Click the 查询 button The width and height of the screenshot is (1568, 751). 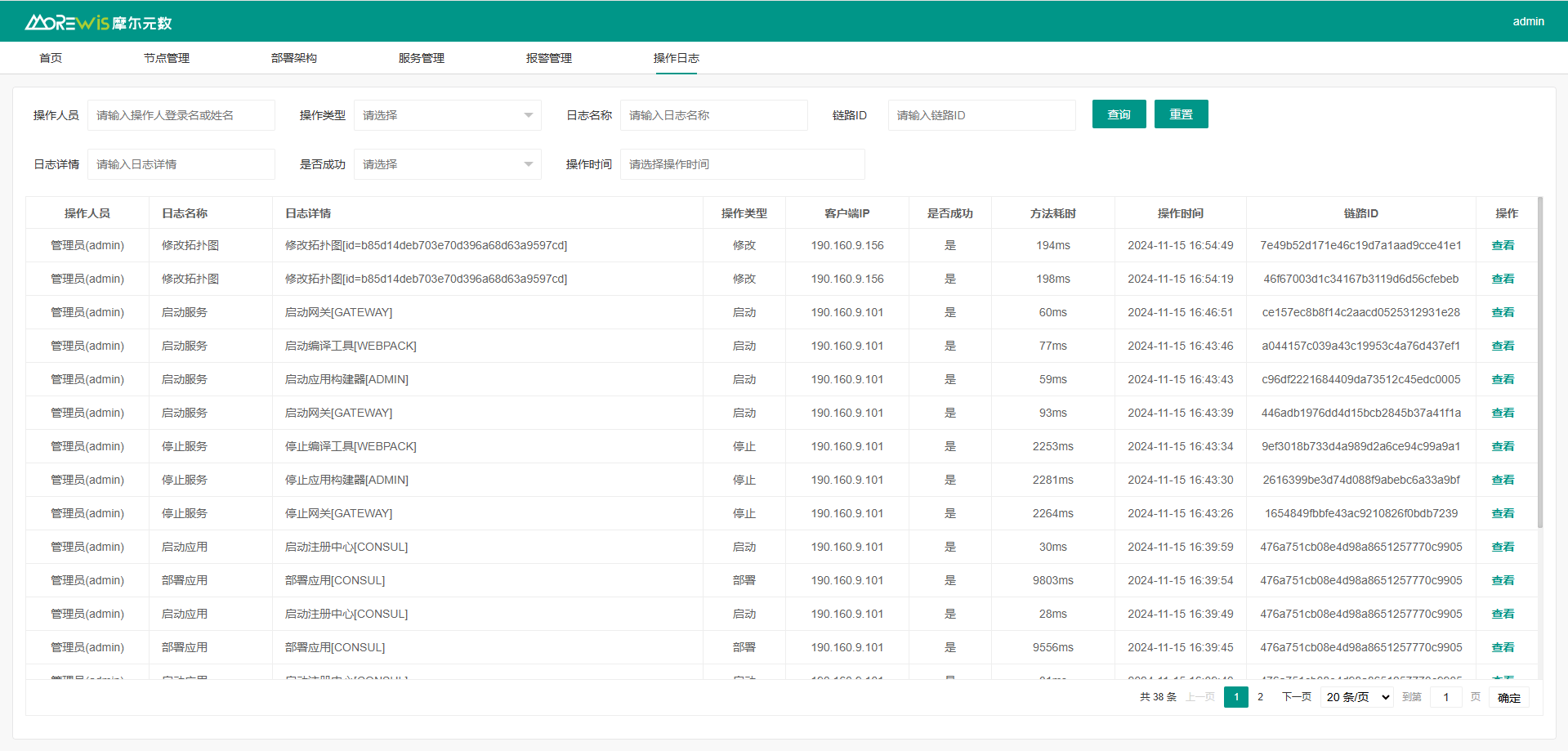(x=1119, y=114)
